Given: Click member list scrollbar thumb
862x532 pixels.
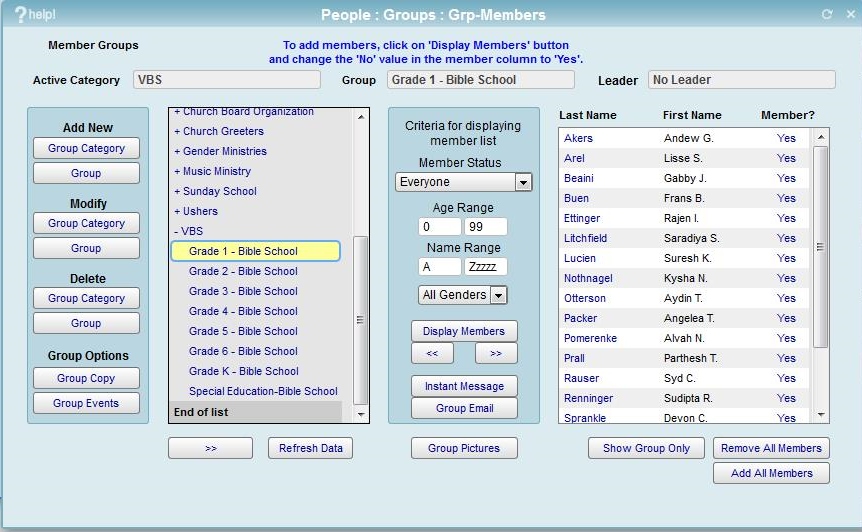Looking at the screenshot, I should (820, 247).
